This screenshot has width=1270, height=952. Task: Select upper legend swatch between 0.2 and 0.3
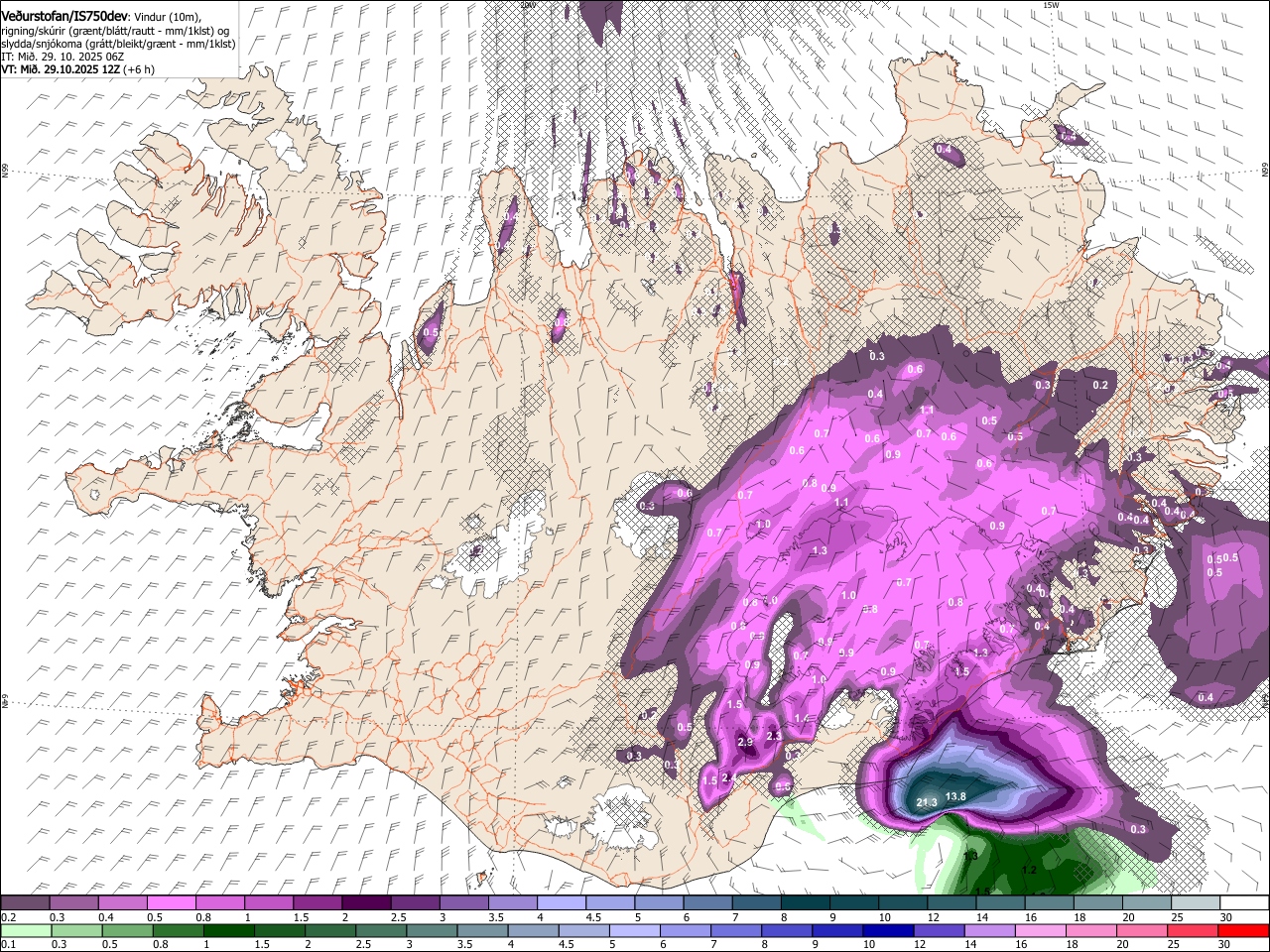25,902
